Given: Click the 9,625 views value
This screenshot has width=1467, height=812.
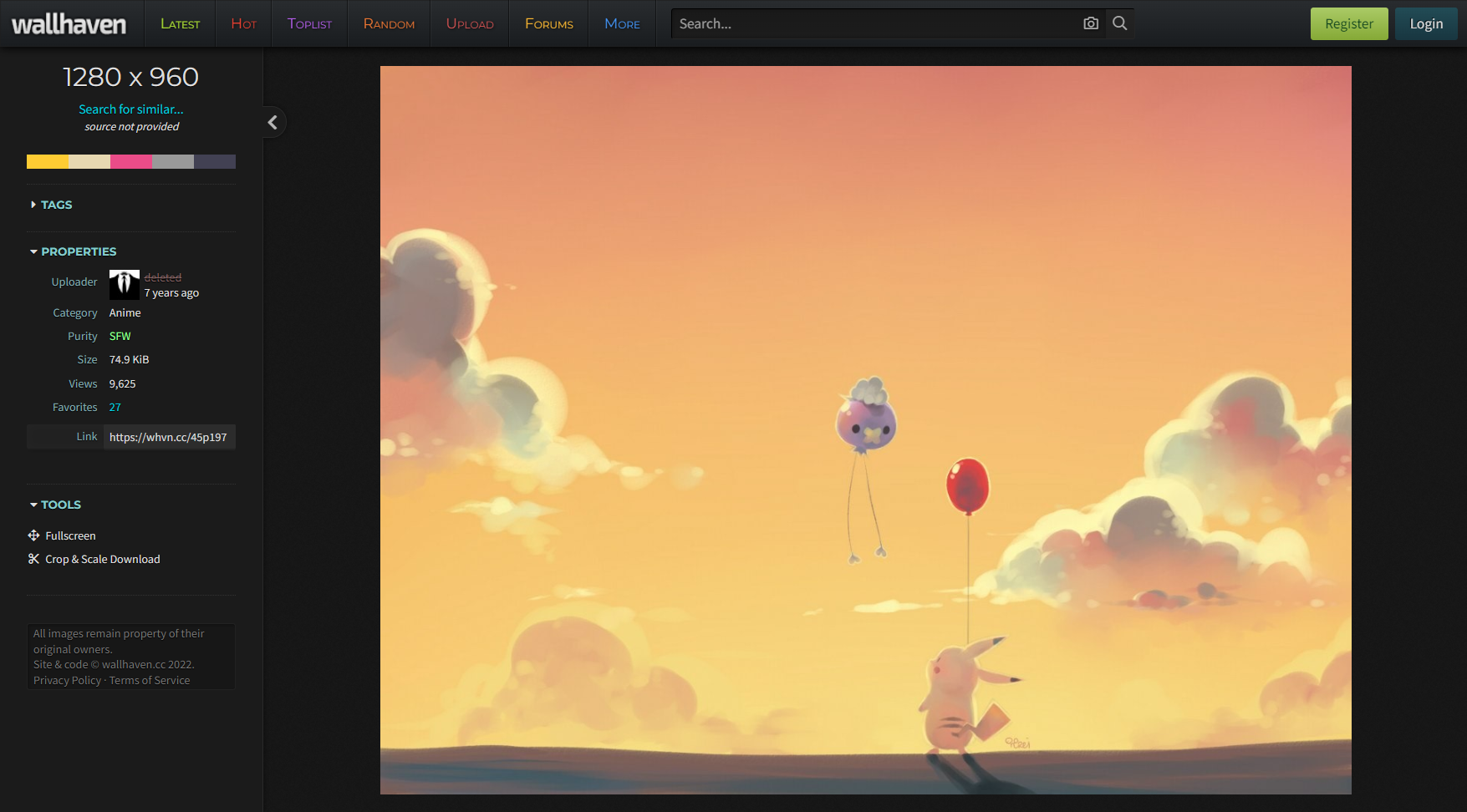Looking at the screenshot, I should coord(122,383).
